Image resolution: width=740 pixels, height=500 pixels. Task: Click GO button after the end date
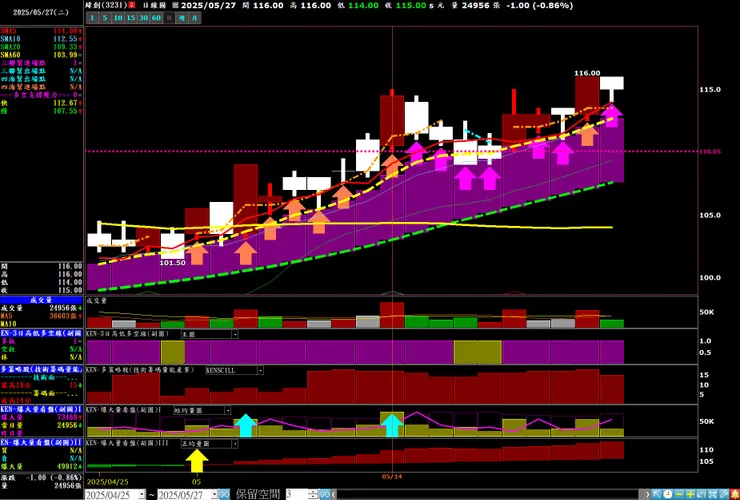(224, 494)
